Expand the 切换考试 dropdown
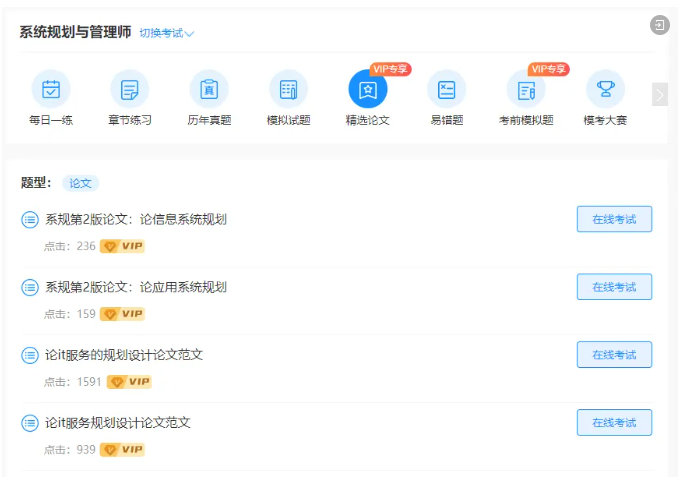683x485 pixels. click(166, 33)
